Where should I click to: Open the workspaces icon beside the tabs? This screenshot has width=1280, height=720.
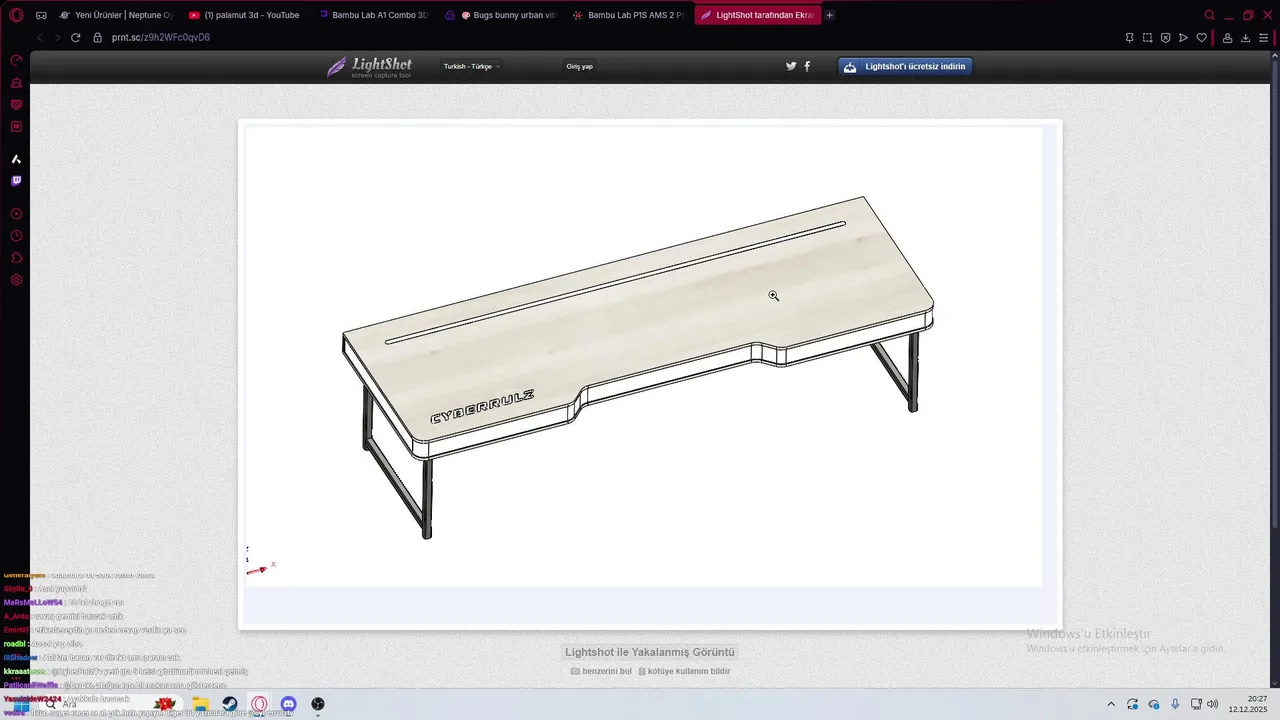[x=41, y=15]
